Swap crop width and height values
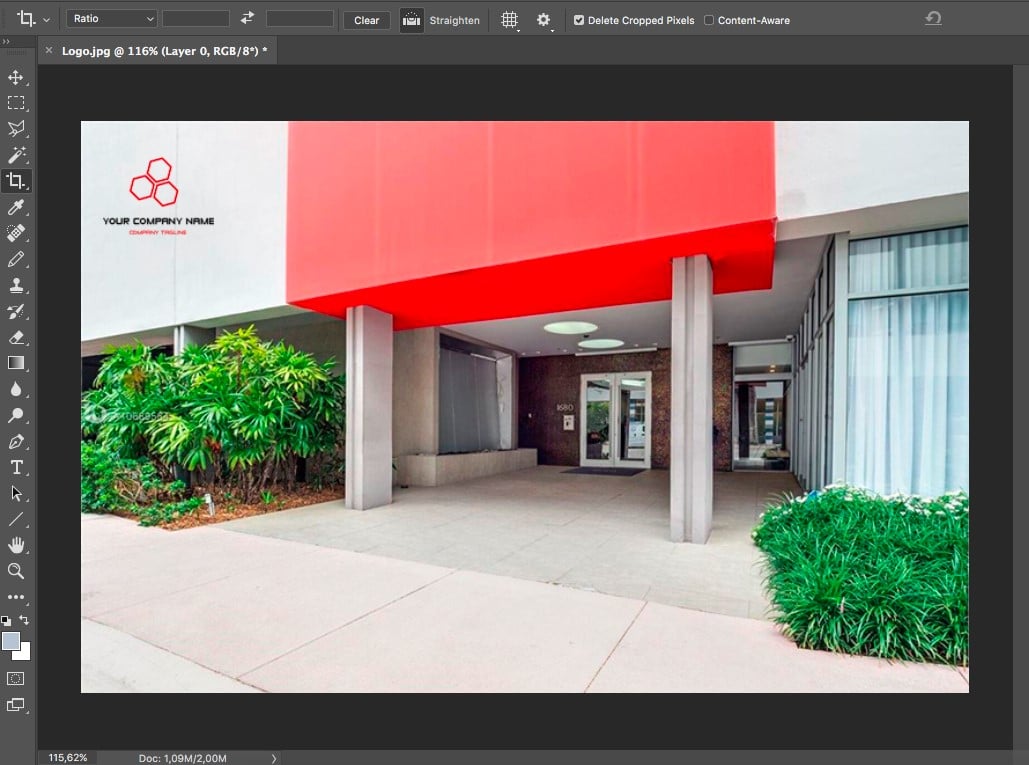This screenshot has height=765, width=1029. [x=248, y=19]
